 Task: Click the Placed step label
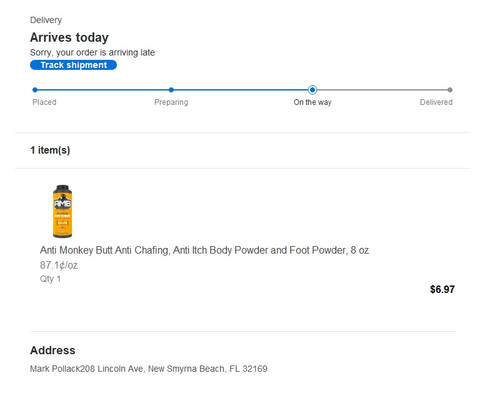coord(44,102)
